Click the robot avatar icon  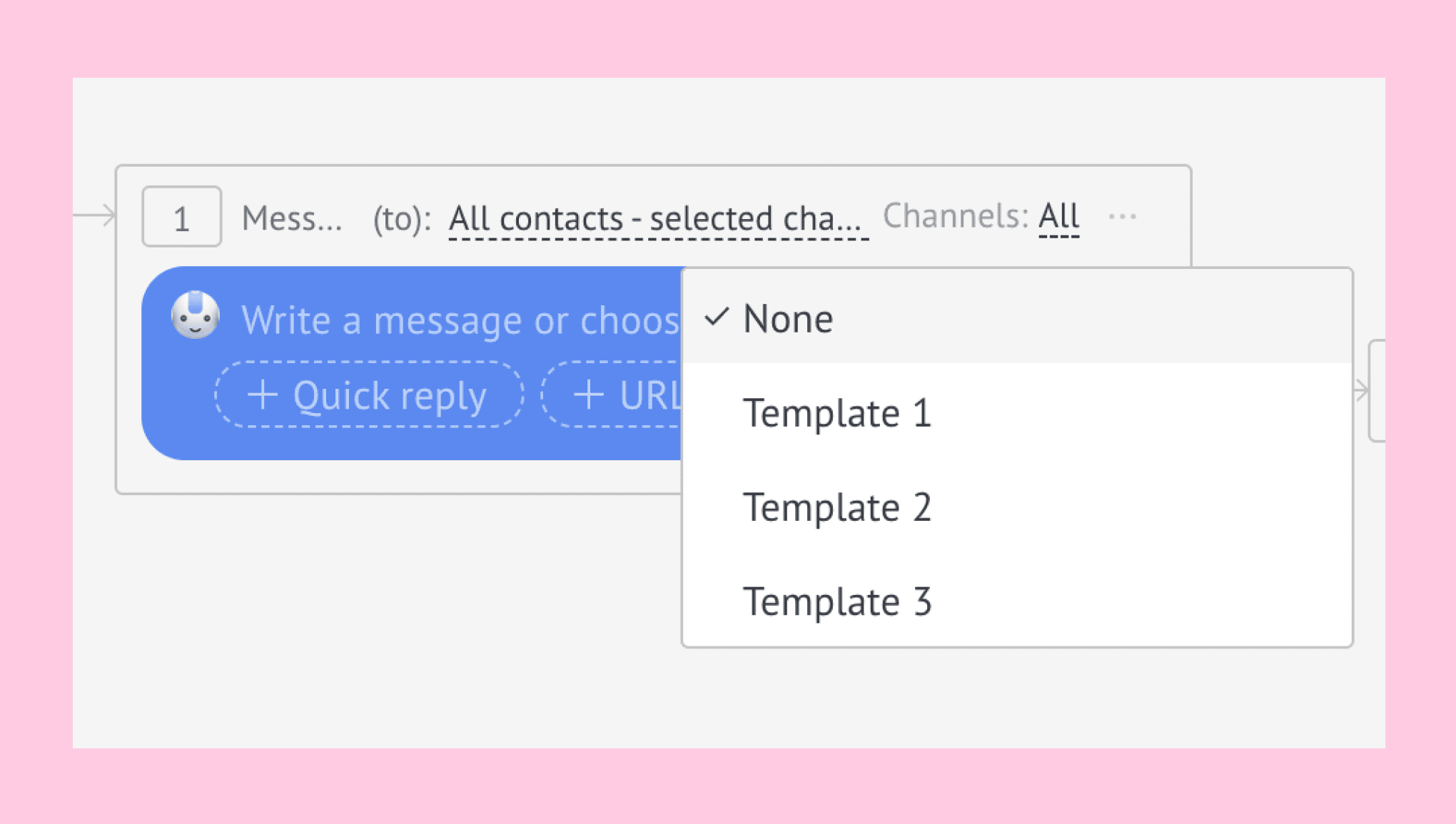(x=195, y=315)
